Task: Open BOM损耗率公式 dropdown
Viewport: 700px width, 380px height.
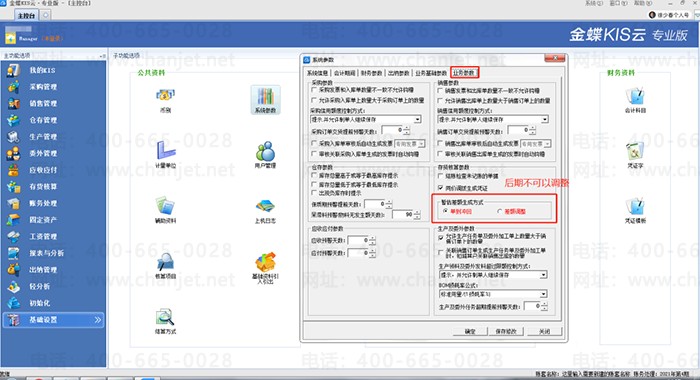Action: point(493,294)
